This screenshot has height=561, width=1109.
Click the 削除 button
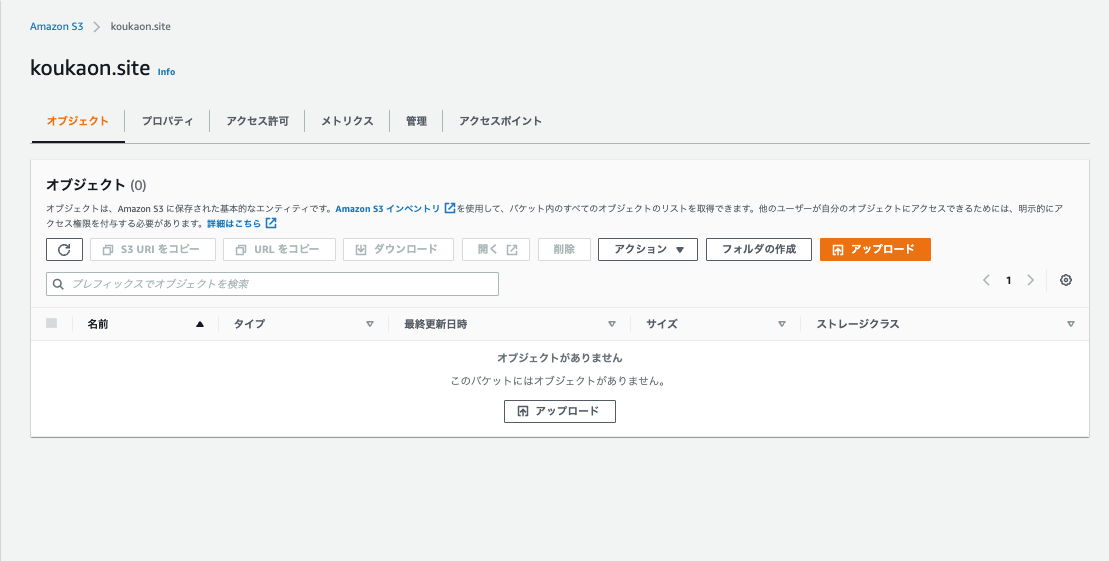[564, 249]
